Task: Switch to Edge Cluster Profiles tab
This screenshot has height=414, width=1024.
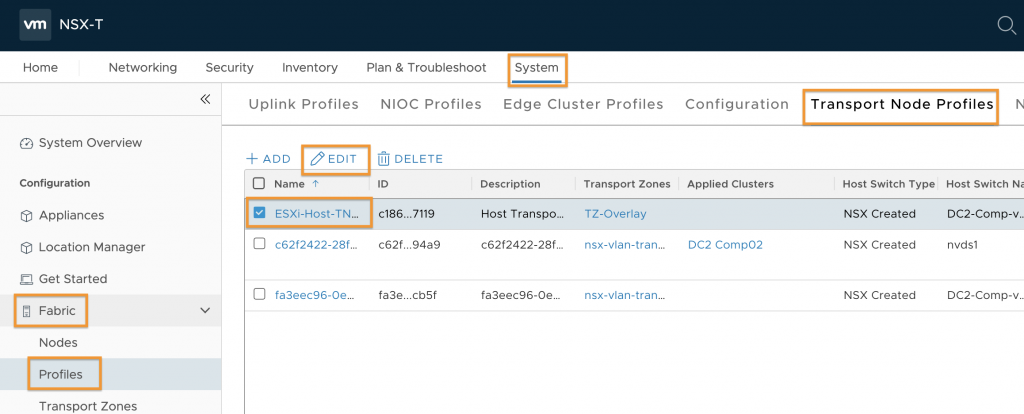Action: pos(583,104)
